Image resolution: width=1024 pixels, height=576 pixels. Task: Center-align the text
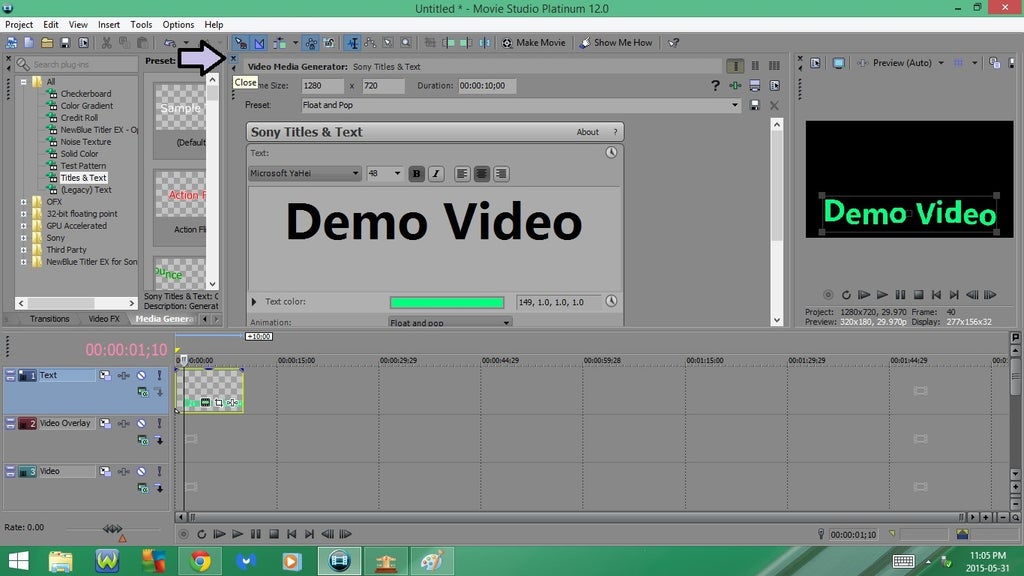pos(481,174)
